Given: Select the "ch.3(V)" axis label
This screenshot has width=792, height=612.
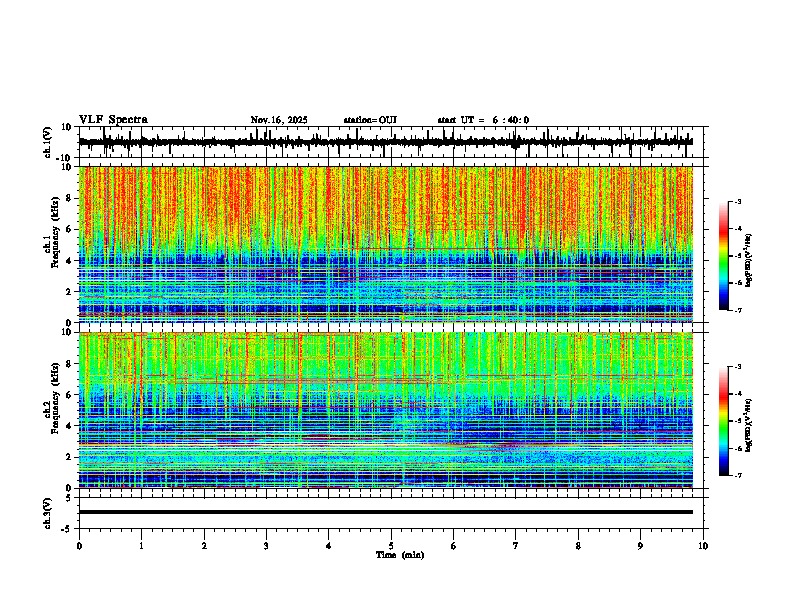Looking at the screenshot, I should click(49, 513).
